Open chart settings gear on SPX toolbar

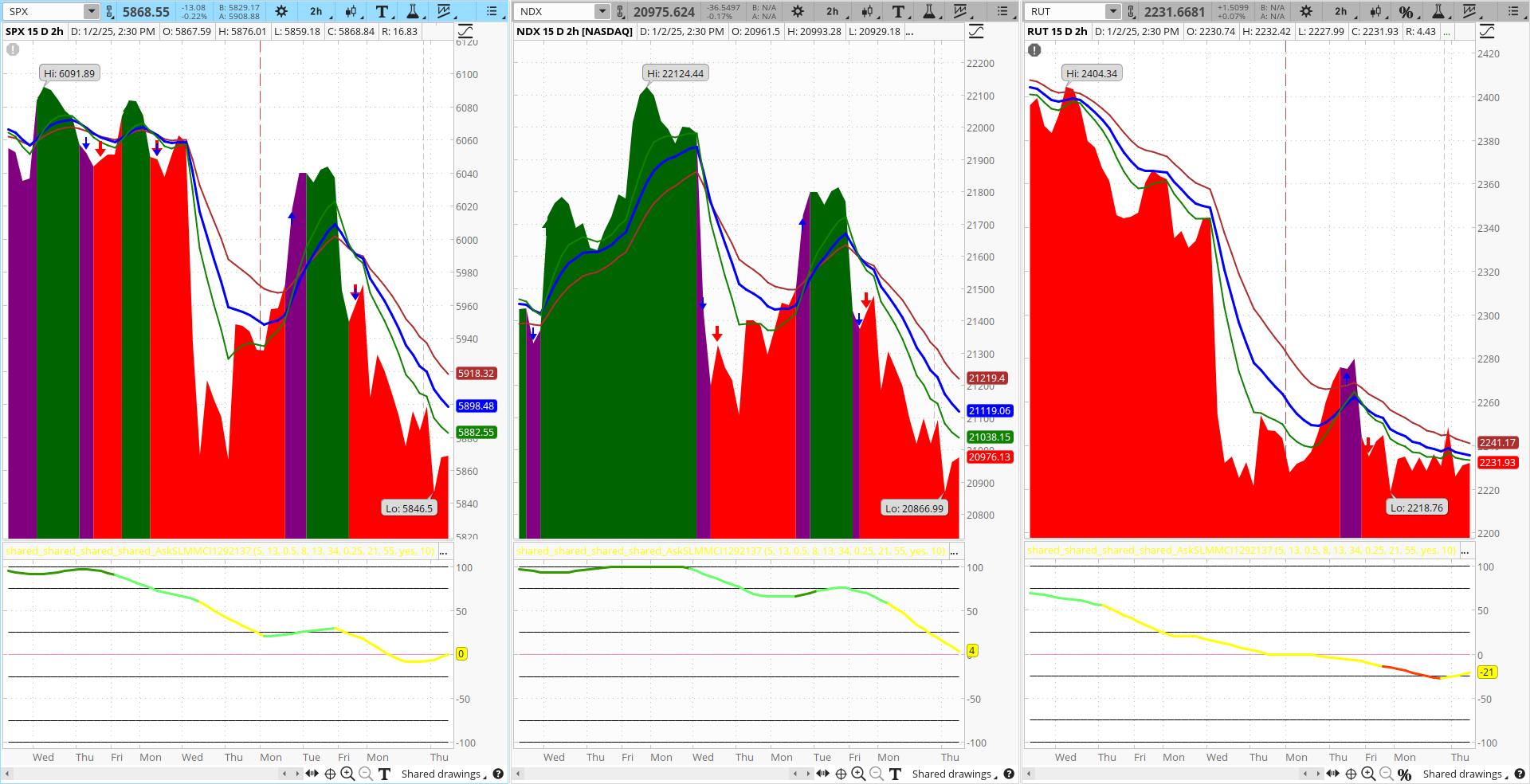[281, 12]
